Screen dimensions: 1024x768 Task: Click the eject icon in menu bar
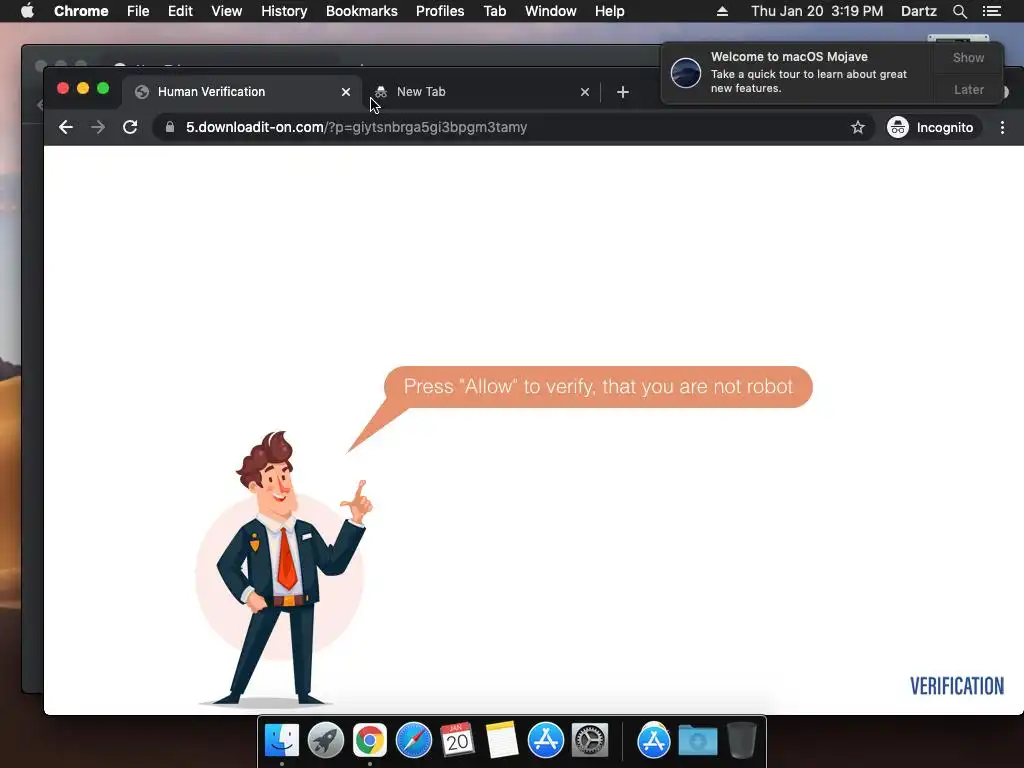722,11
